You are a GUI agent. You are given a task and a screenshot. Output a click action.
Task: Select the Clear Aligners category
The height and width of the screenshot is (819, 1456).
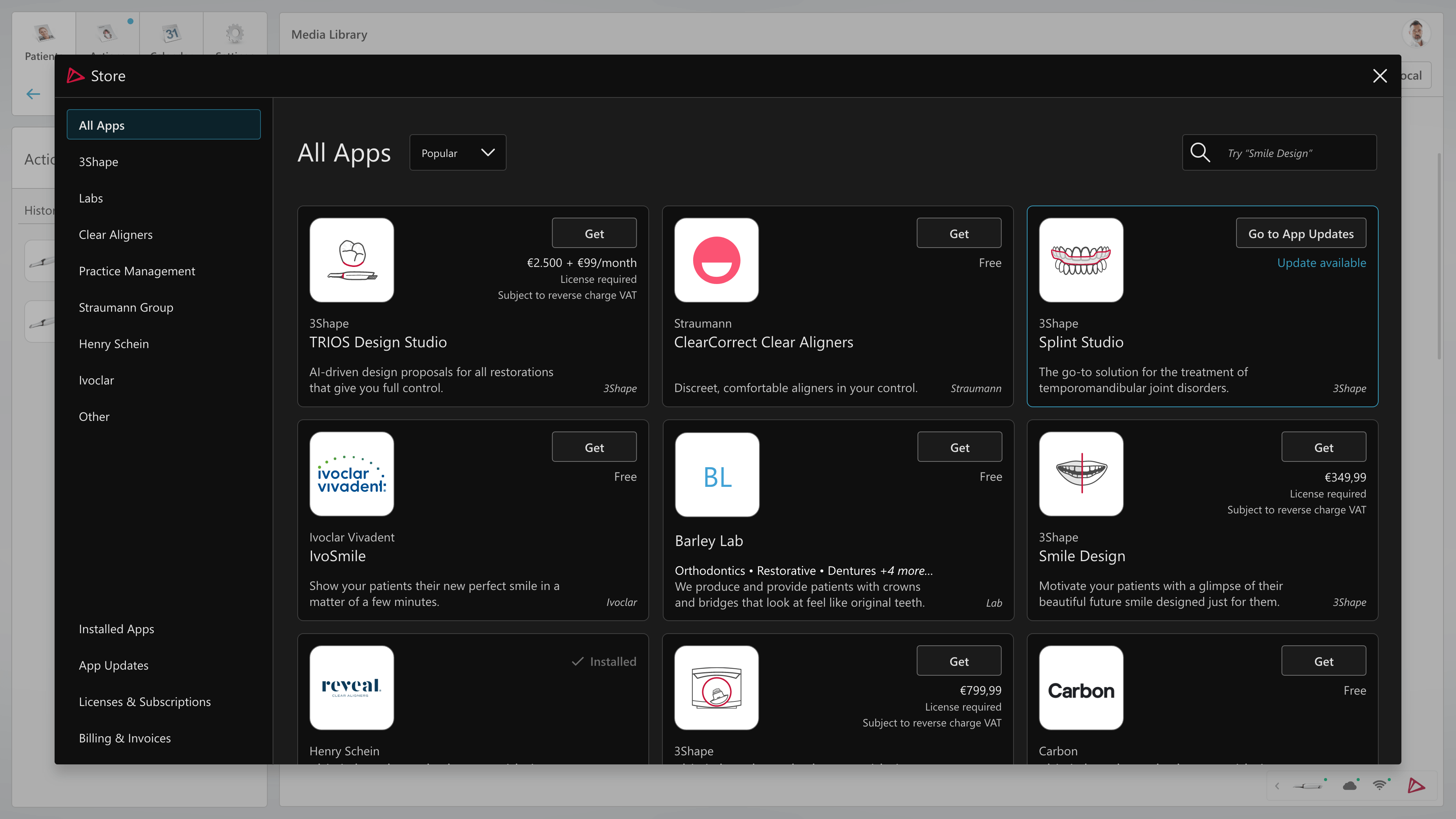tap(115, 235)
